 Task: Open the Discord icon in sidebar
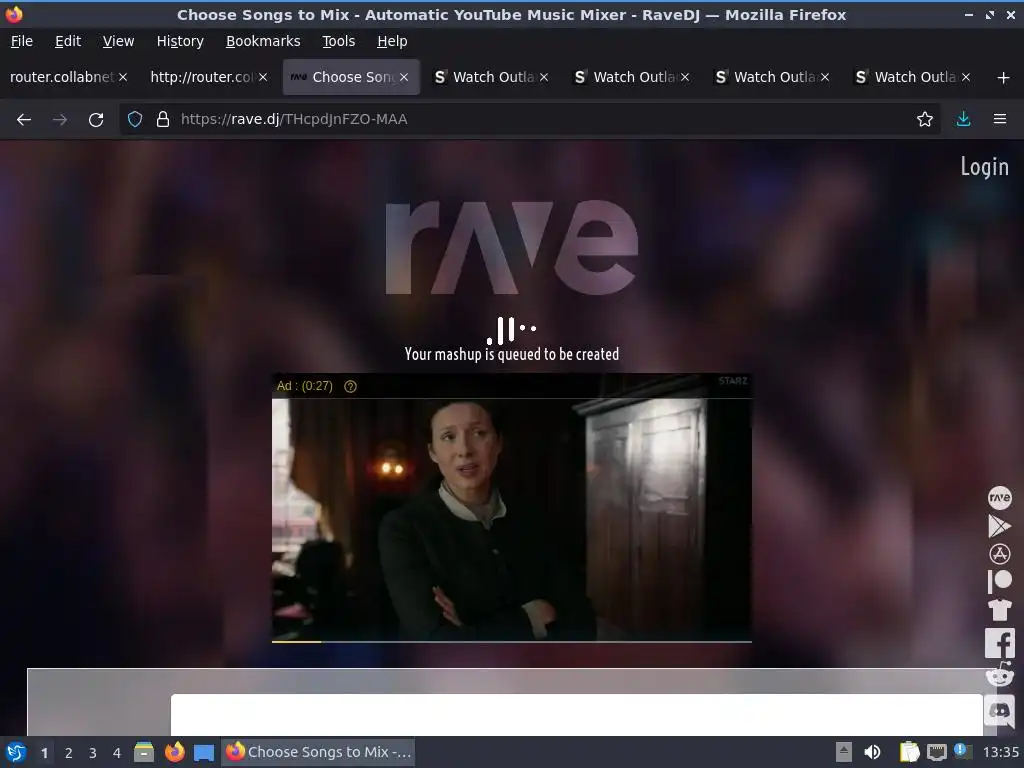(999, 711)
